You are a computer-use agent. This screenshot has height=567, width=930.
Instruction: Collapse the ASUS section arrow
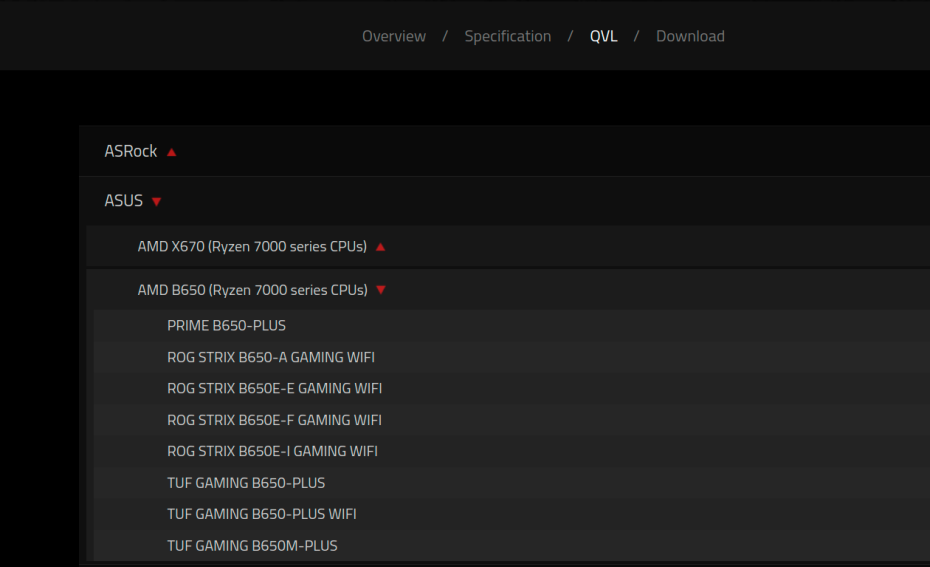click(157, 202)
